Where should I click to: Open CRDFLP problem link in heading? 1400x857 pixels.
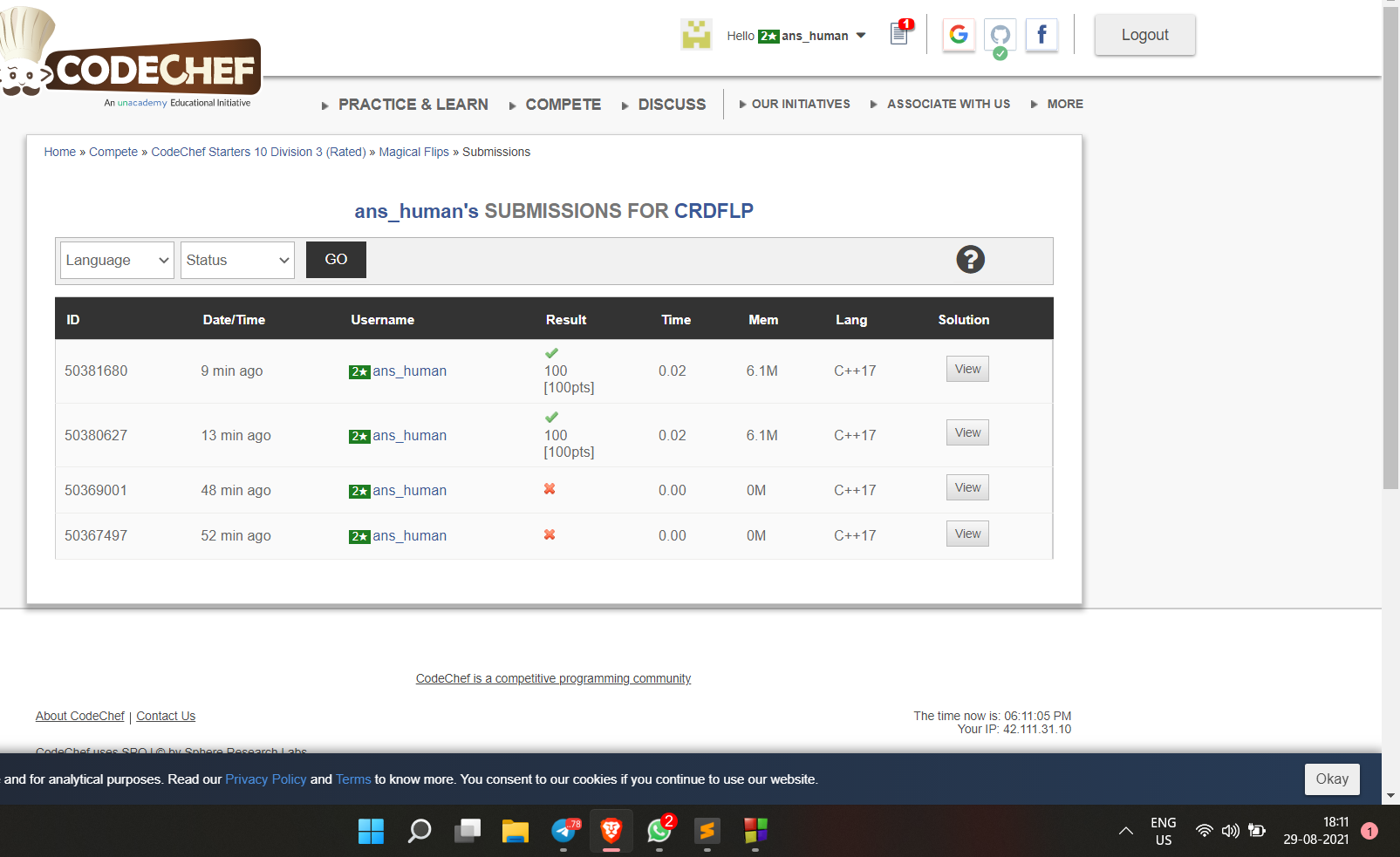[714, 211]
